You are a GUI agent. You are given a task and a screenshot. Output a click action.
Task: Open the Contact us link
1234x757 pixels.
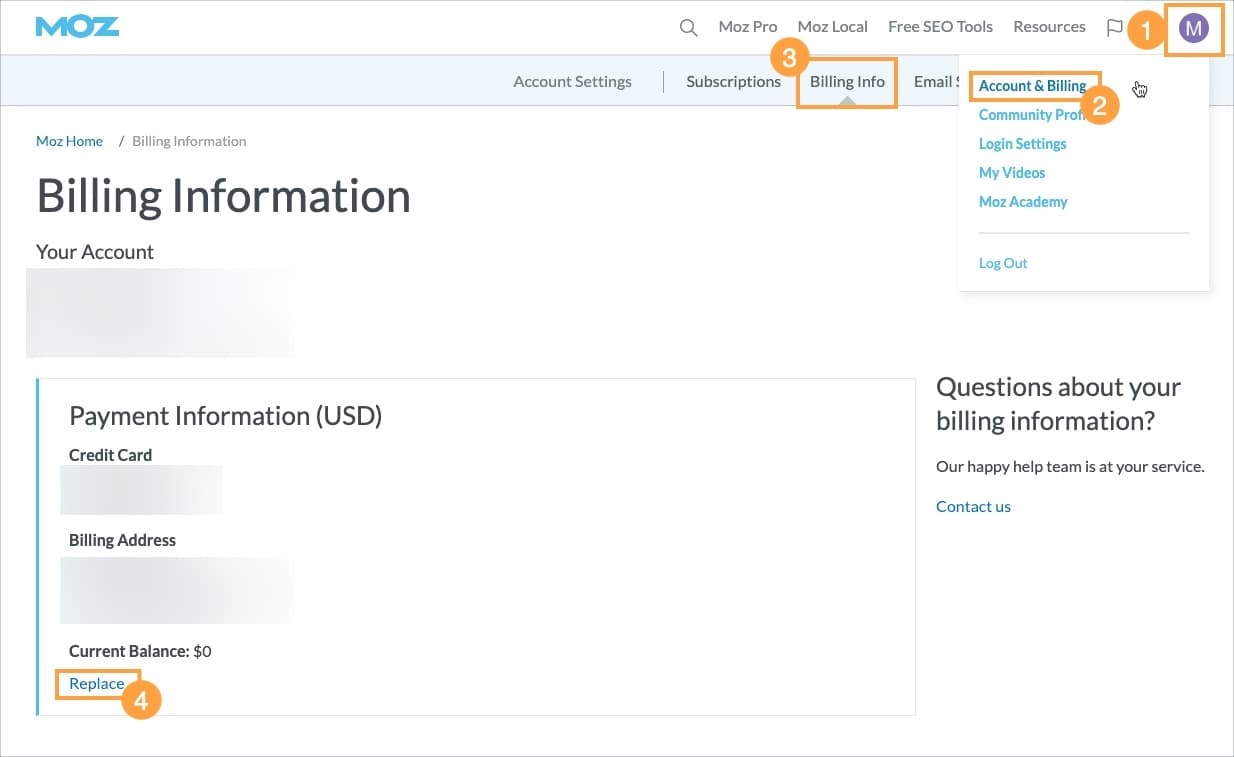click(x=972, y=506)
